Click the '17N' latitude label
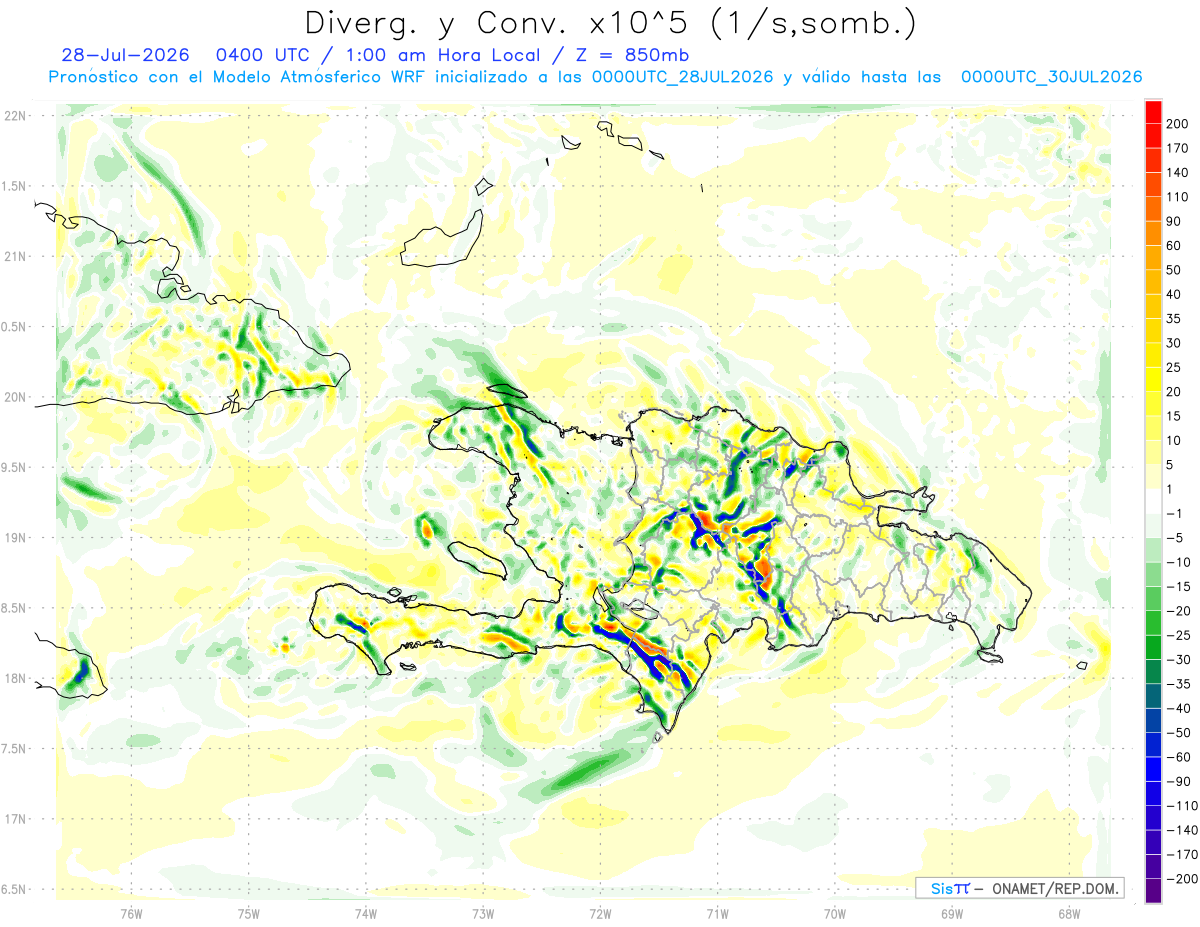The height and width of the screenshot is (927, 1200). pyautogui.click(x=14, y=819)
